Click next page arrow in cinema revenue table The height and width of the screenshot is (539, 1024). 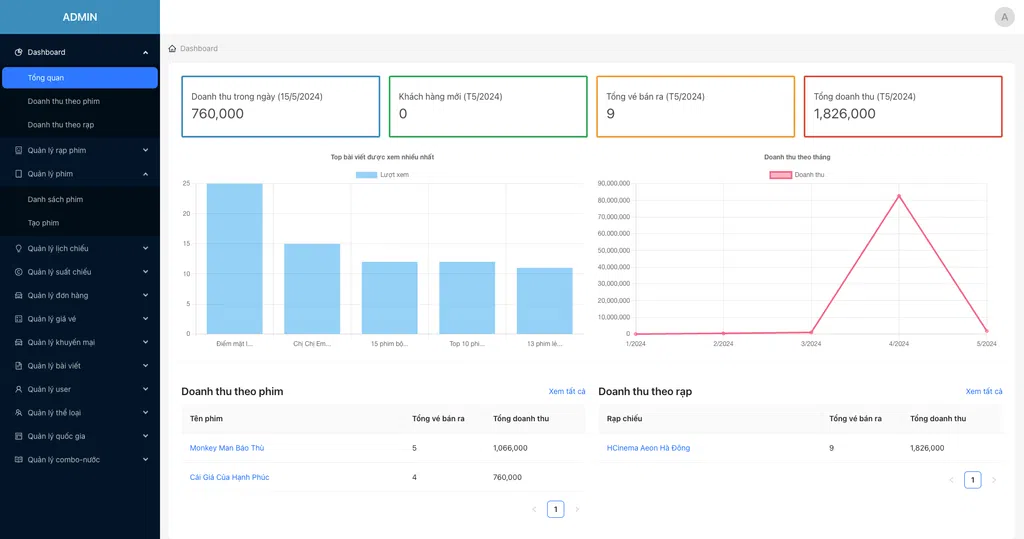coord(994,480)
